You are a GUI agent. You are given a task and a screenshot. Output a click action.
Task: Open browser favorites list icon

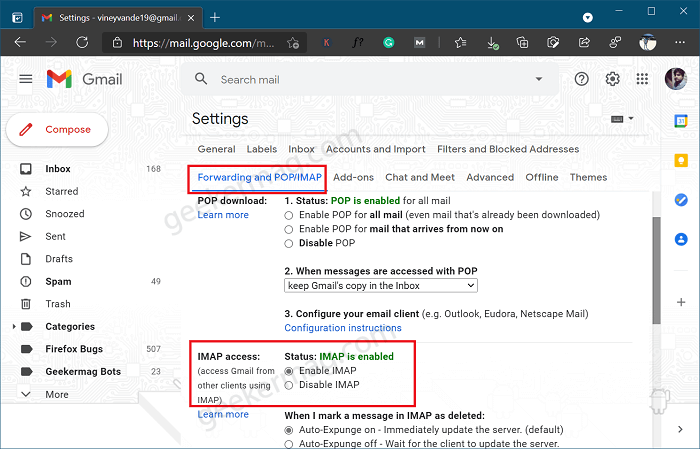coord(460,42)
